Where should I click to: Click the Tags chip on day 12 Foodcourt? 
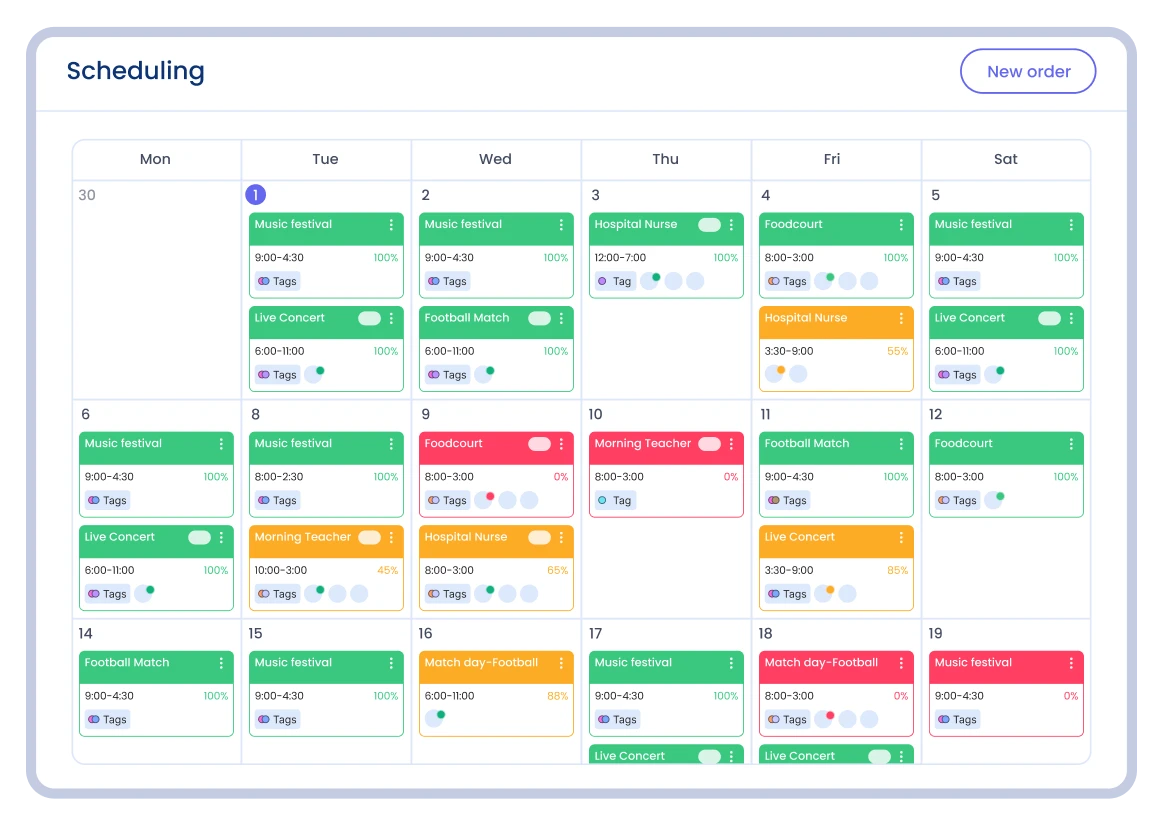957,501
